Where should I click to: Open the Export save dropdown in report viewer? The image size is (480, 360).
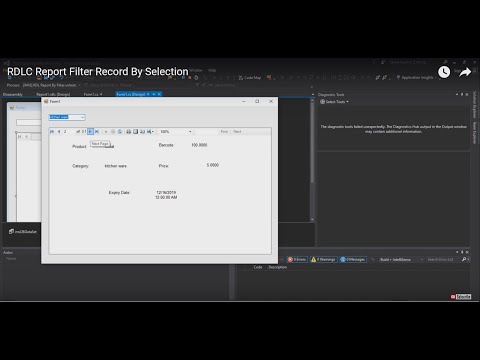(150, 132)
